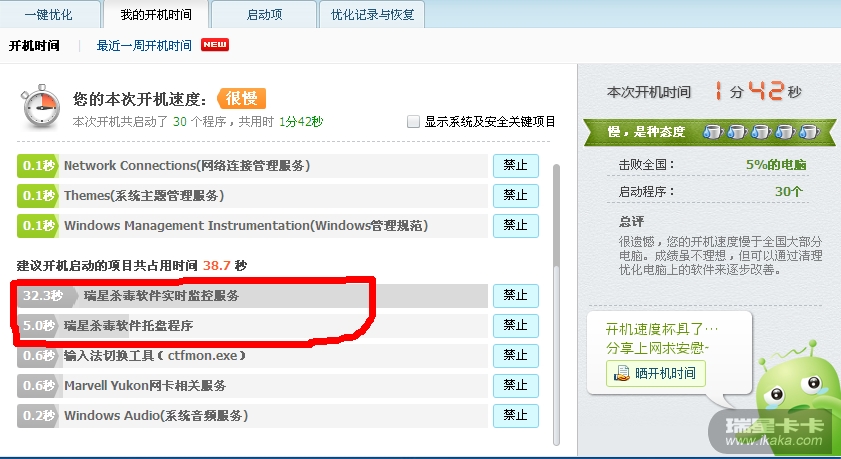Screen dimensions: 841x459
Task: Click 禁止 for Themes service
Action: click(x=515, y=196)
